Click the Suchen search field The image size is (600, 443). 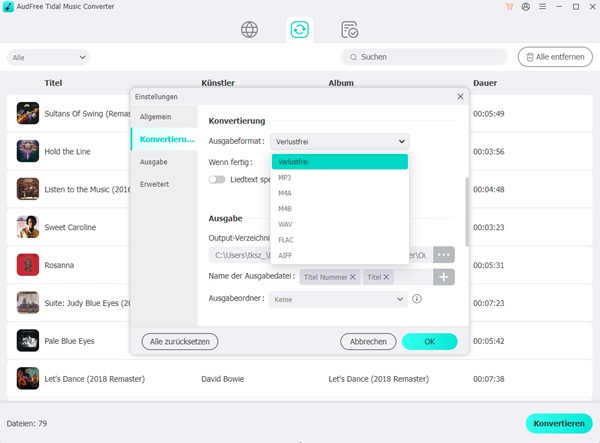tap(424, 57)
